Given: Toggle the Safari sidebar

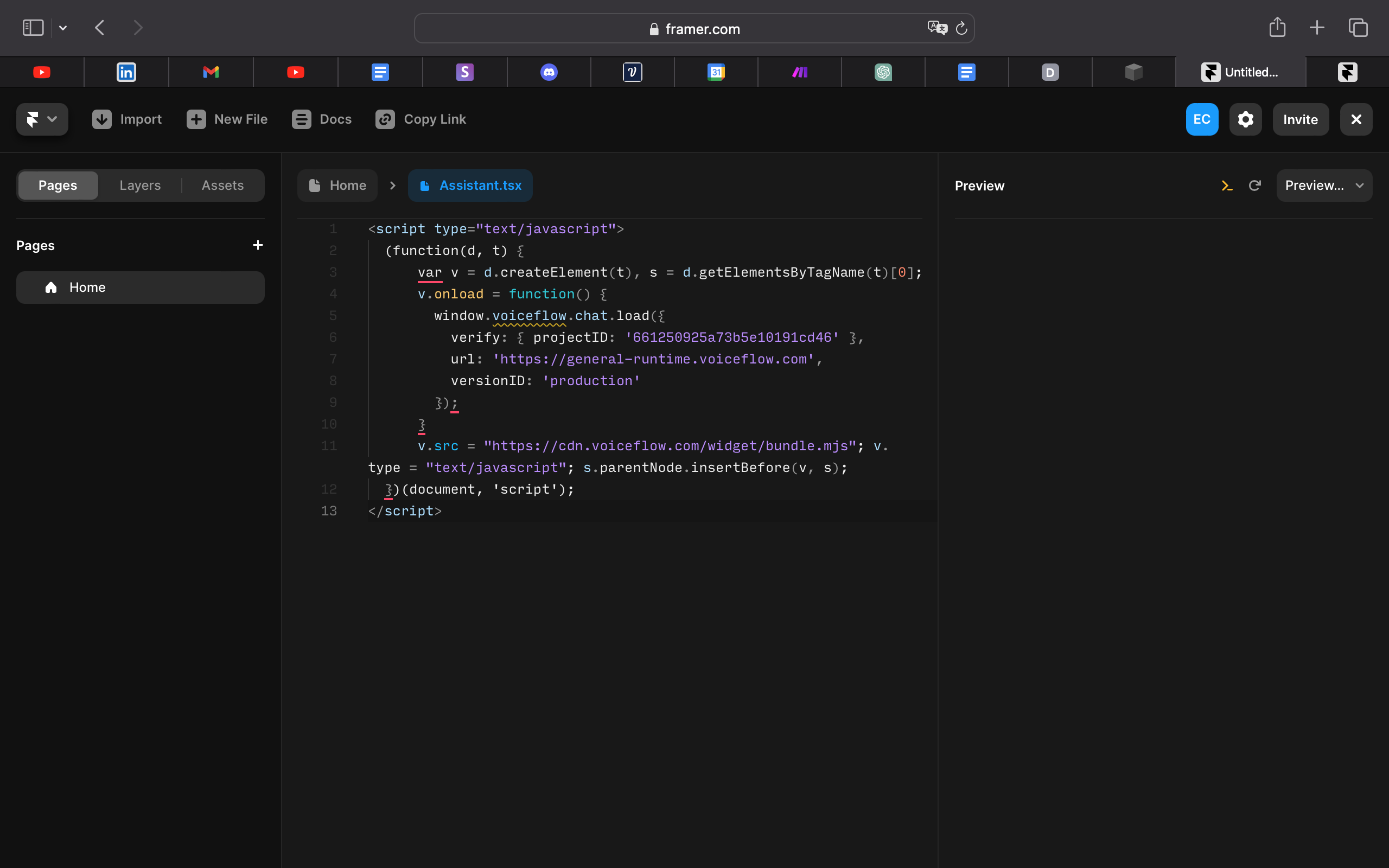Looking at the screenshot, I should click(x=33, y=28).
